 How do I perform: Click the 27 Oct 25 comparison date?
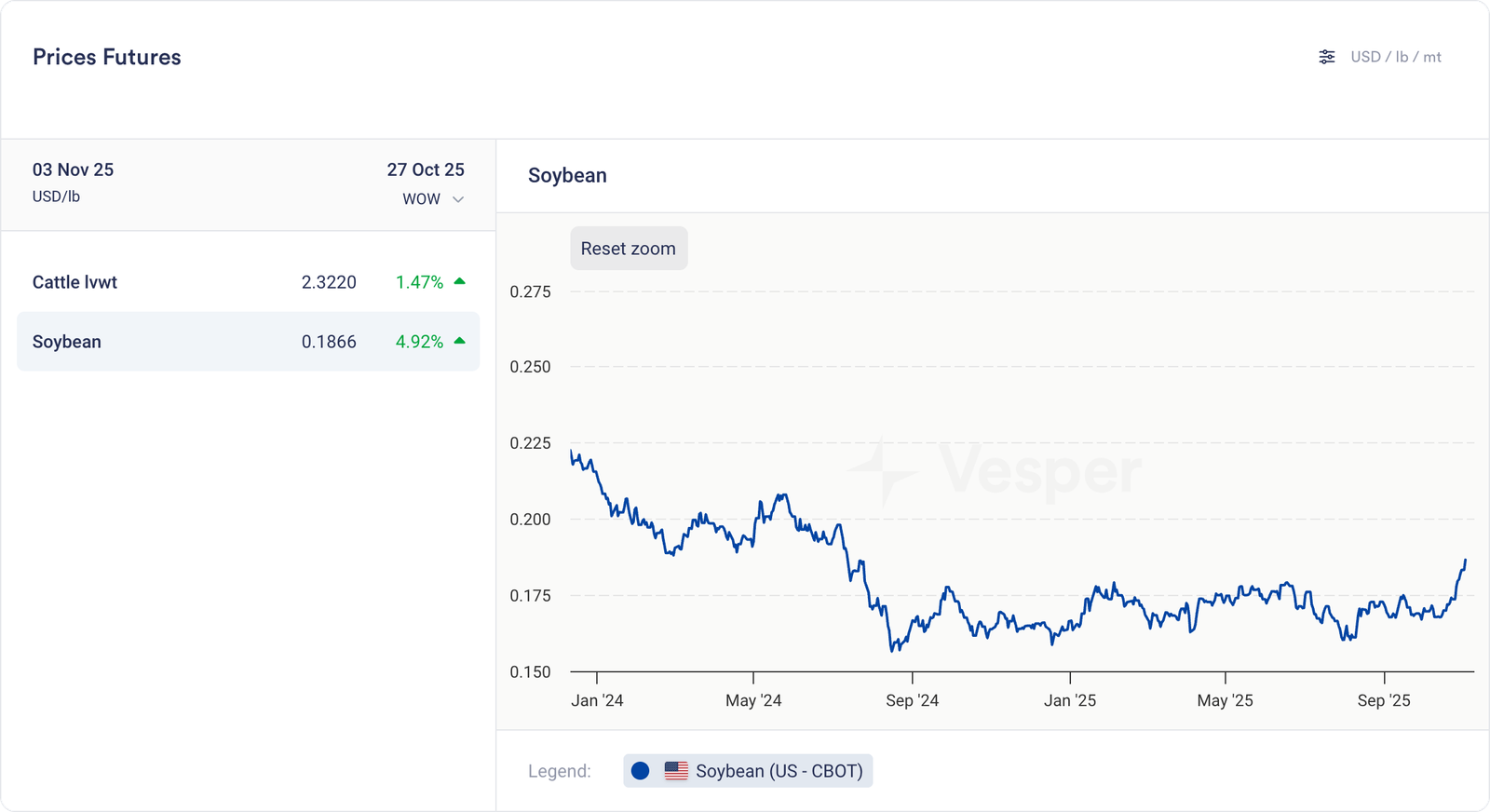click(426, 169)
